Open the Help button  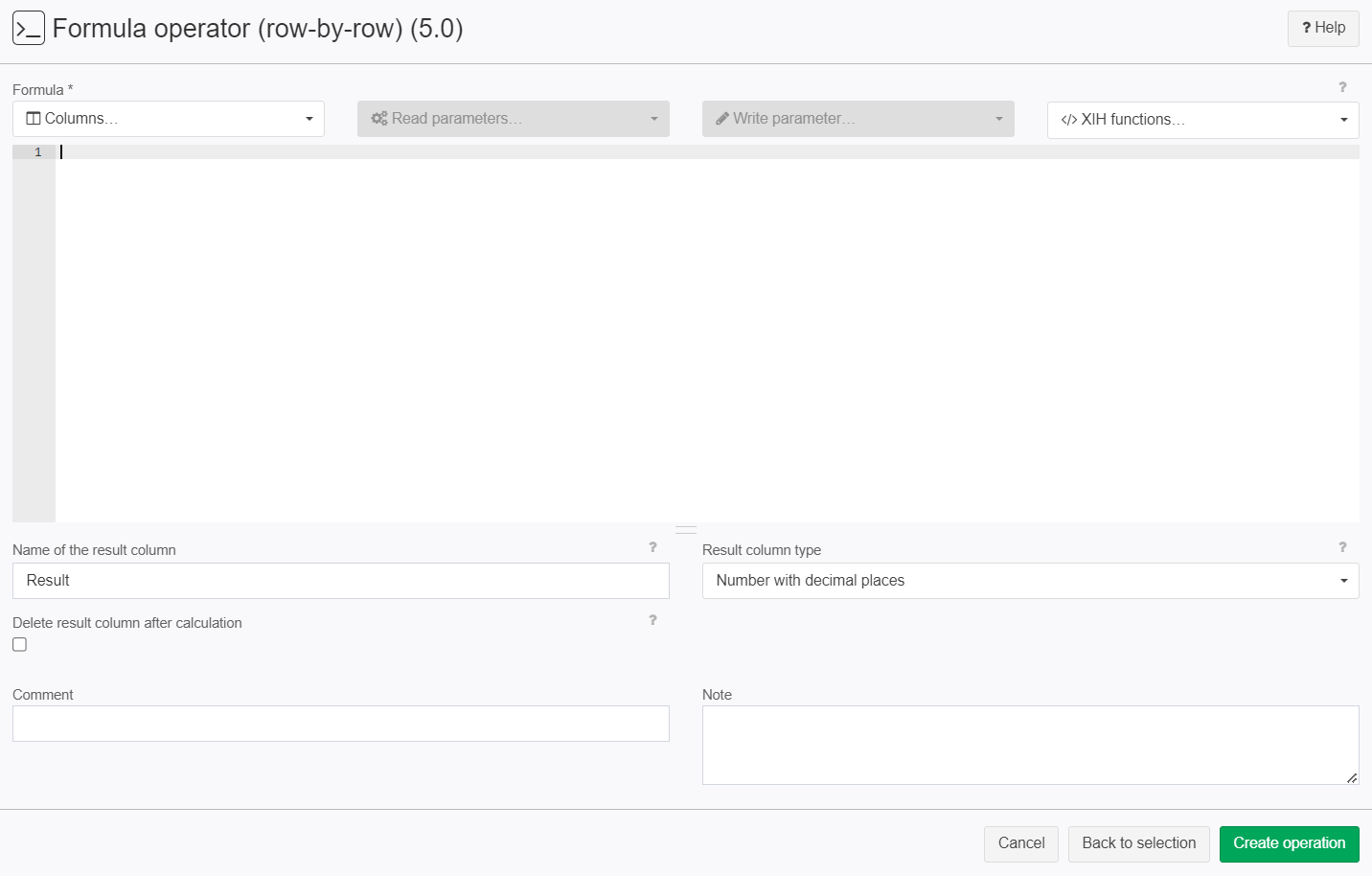coord(1323,28)
